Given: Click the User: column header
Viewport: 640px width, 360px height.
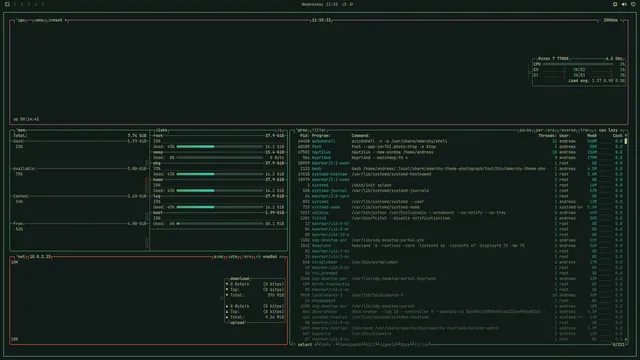Looking at the screenshot, I should (x=564, y=136).
